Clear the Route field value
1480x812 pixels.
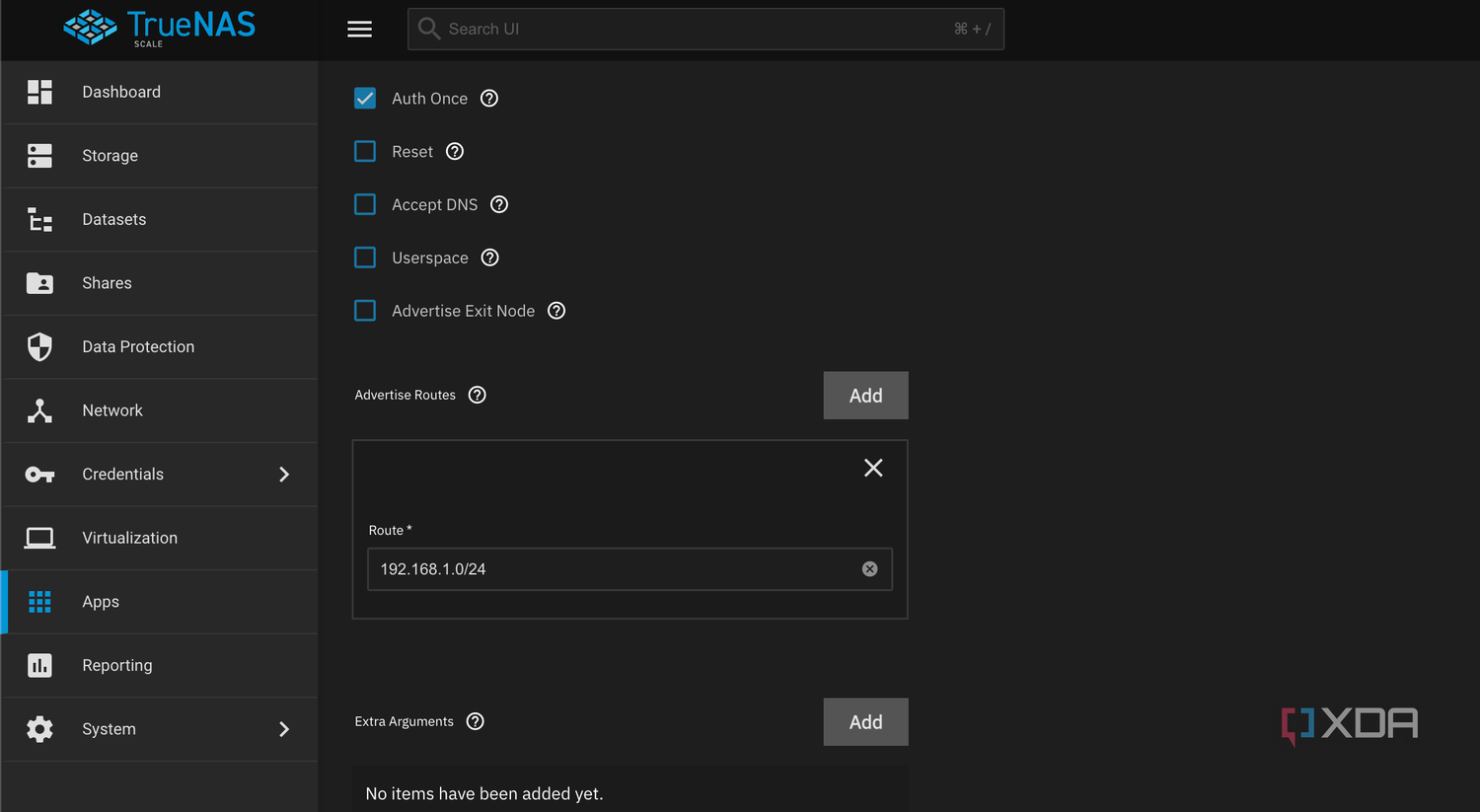(869, 569)
